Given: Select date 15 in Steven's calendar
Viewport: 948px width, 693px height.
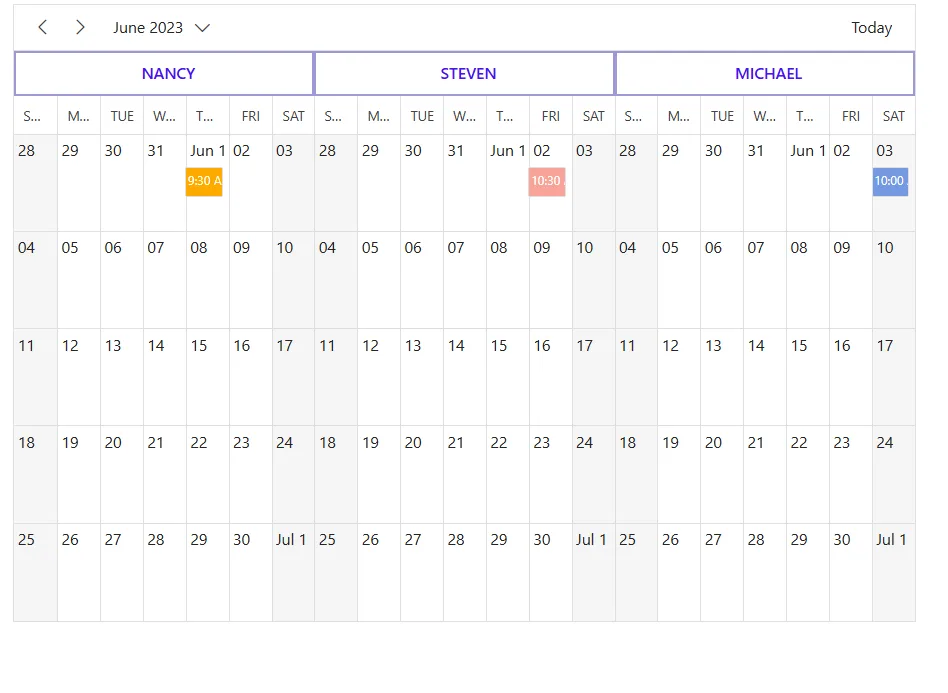Looking at the screenshot, I should (508, 377).
